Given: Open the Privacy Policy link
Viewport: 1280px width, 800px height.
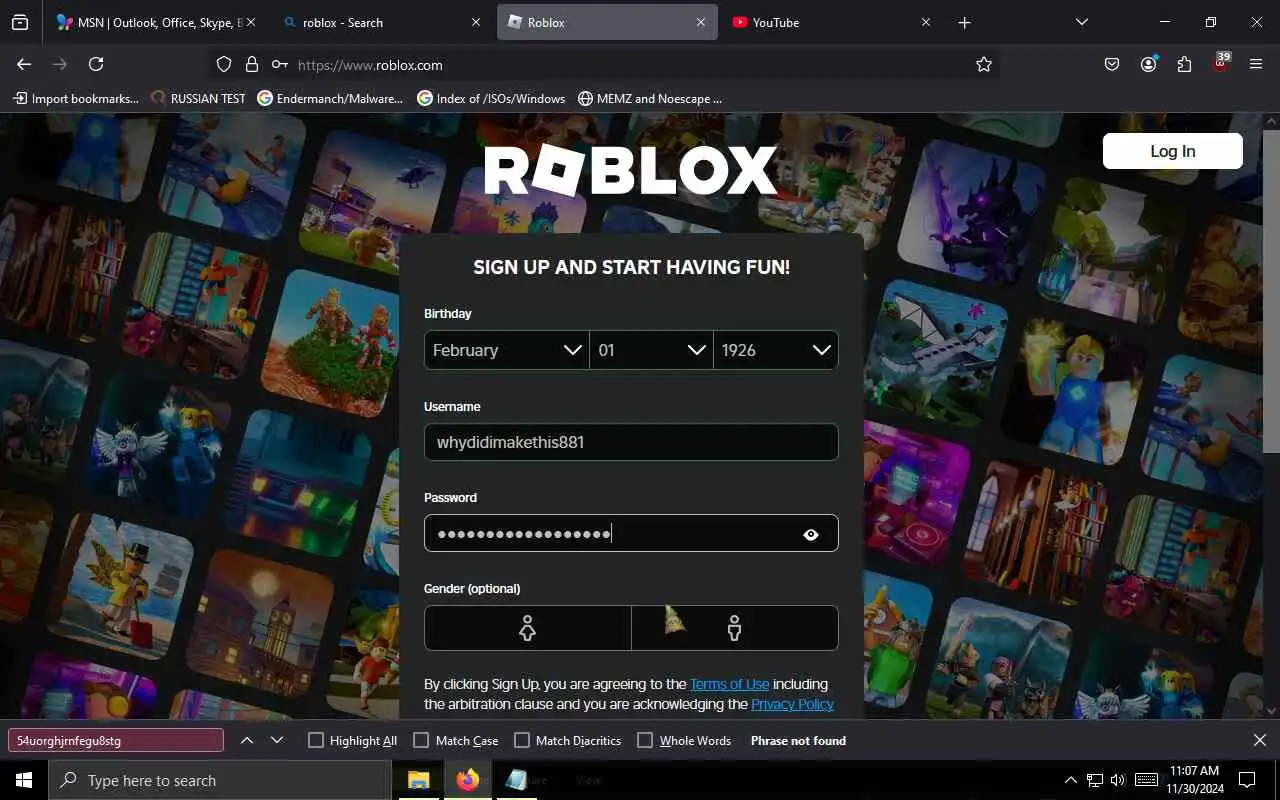Looking at the screenshot, I should pos(792,704).
